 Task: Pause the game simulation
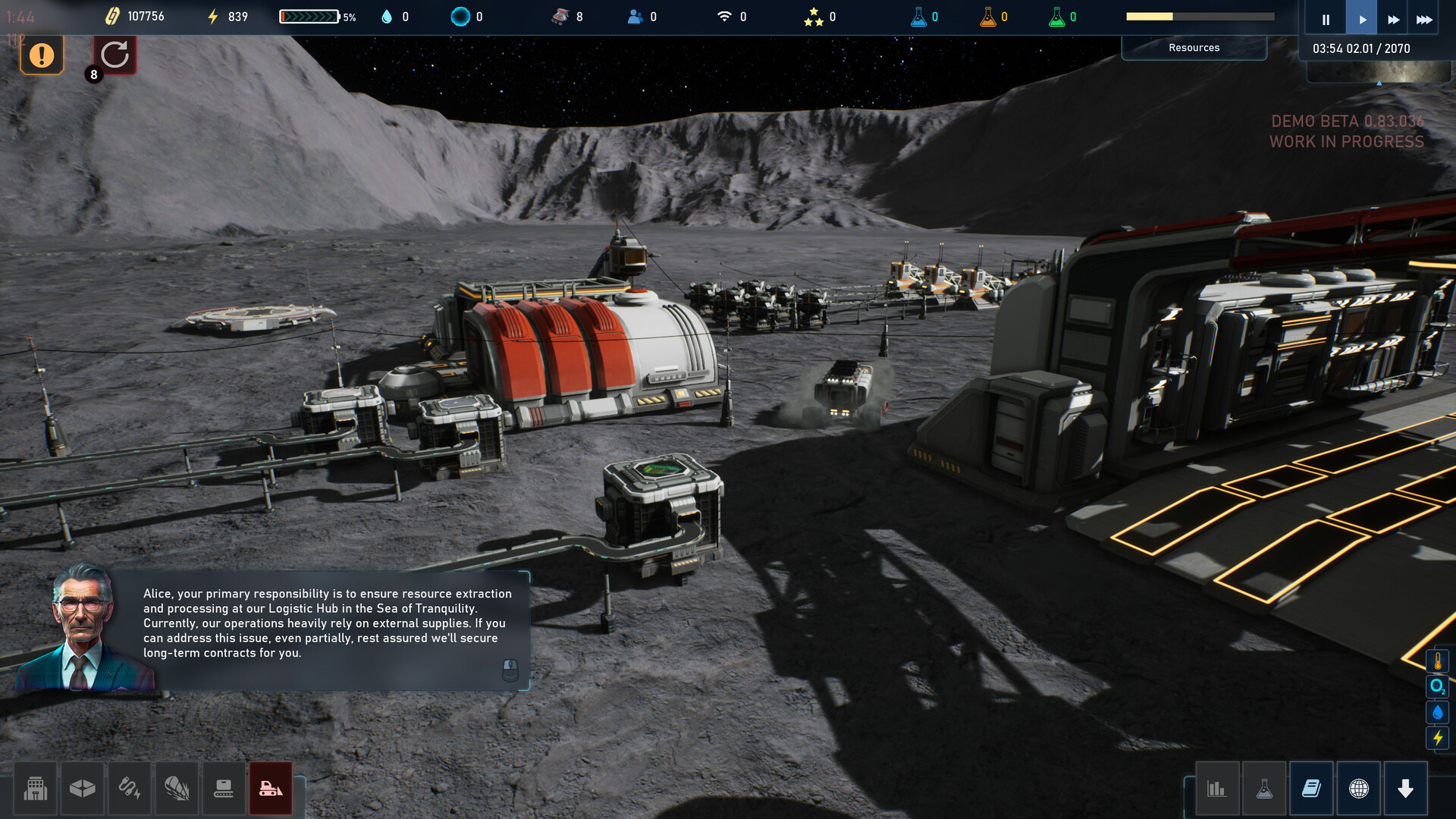[1324, 17]
